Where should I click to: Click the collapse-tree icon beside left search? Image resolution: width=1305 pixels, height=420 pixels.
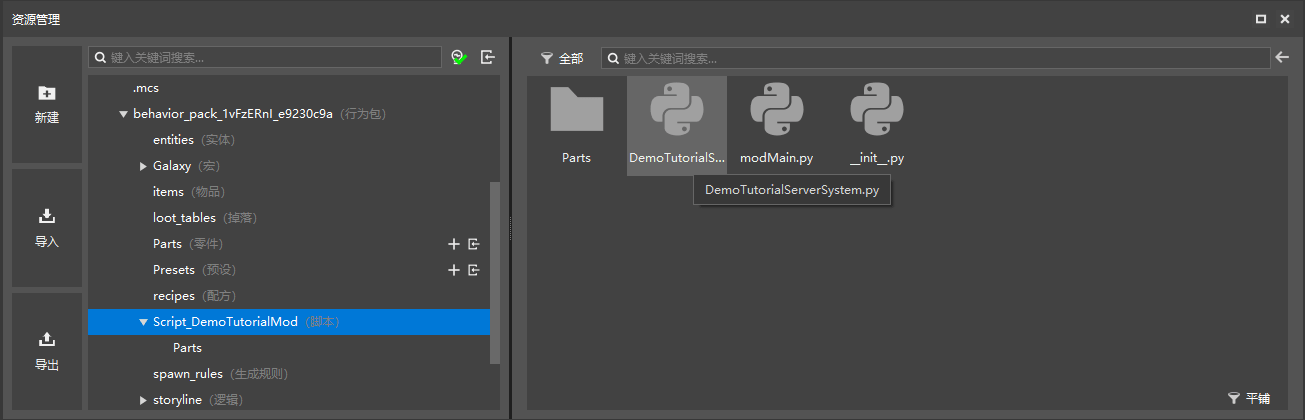[x=488, y=58]
